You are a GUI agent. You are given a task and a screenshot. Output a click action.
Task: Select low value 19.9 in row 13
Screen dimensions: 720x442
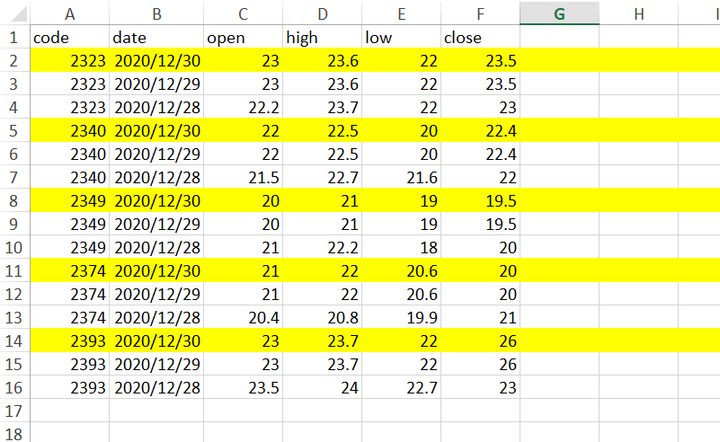(x=401, y=318)
